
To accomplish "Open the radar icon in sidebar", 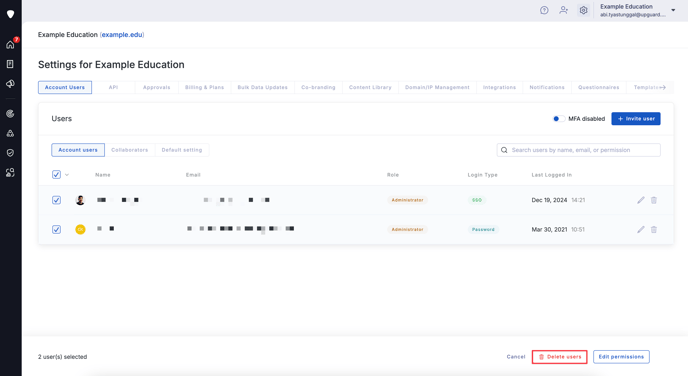I will (x=10, y=114).
